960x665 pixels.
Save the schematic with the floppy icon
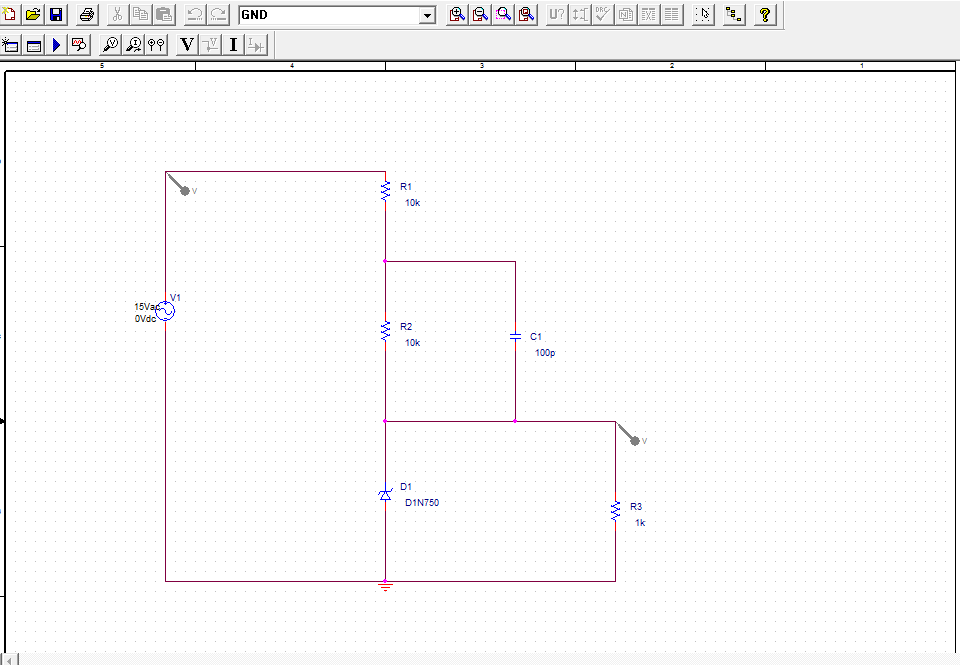[56, 15]
